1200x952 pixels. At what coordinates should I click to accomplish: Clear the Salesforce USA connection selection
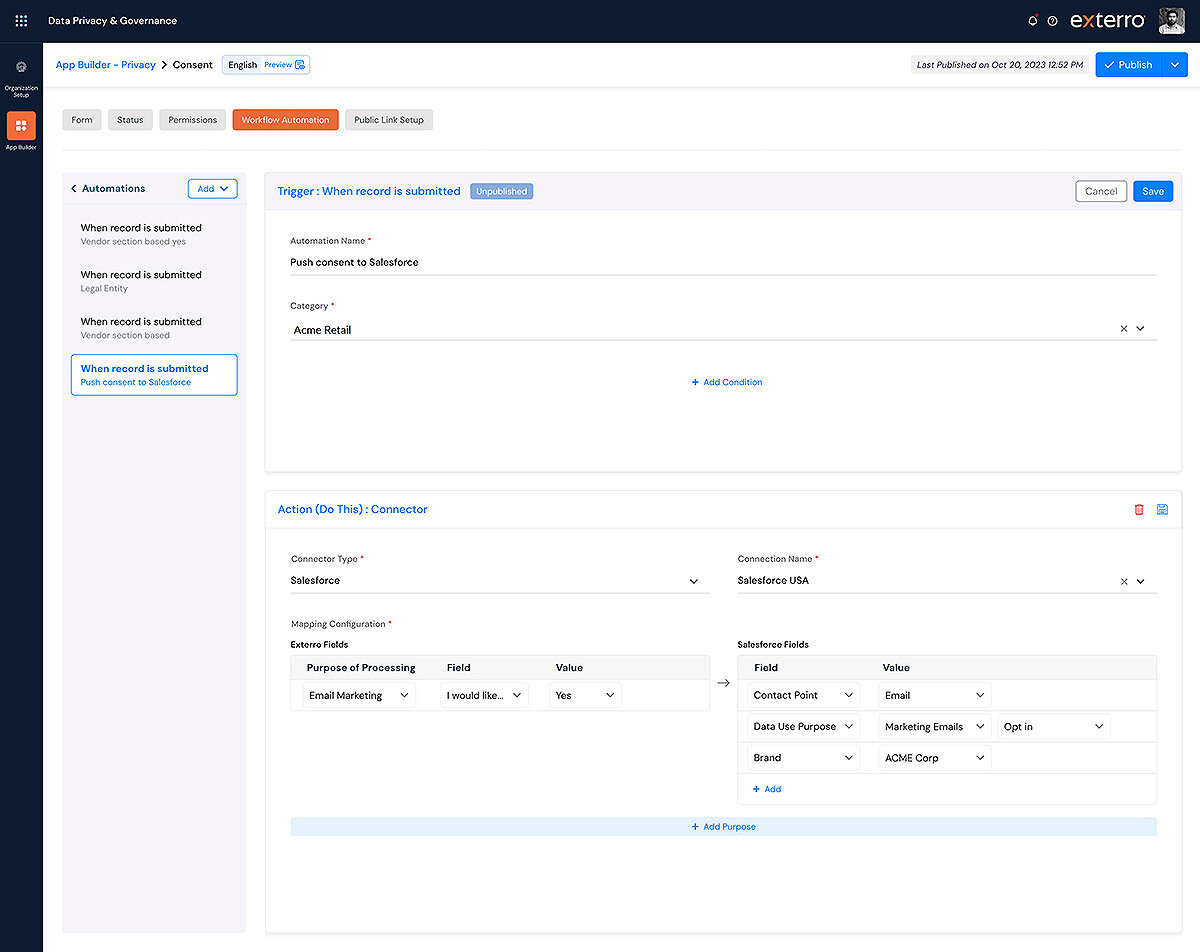tap(1123, 581)
